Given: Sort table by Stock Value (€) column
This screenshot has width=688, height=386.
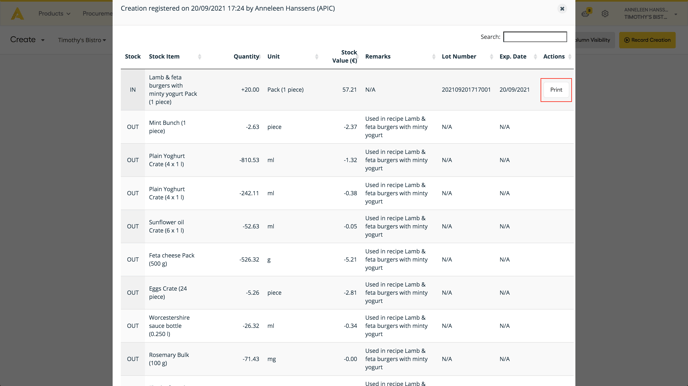Looking at the screenshot, I should coord(345,57).
